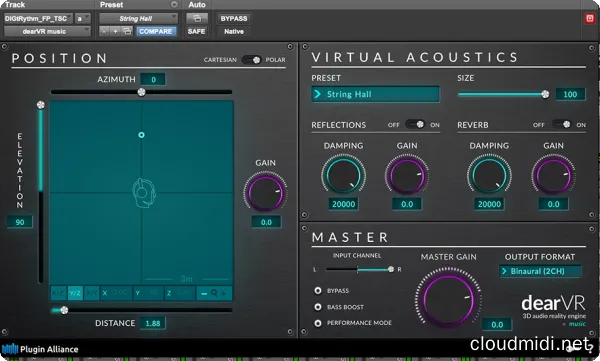
Task: Click the Reverb Gain value 0.0 field
Action: pyautogui.click(x=554, y=204)
